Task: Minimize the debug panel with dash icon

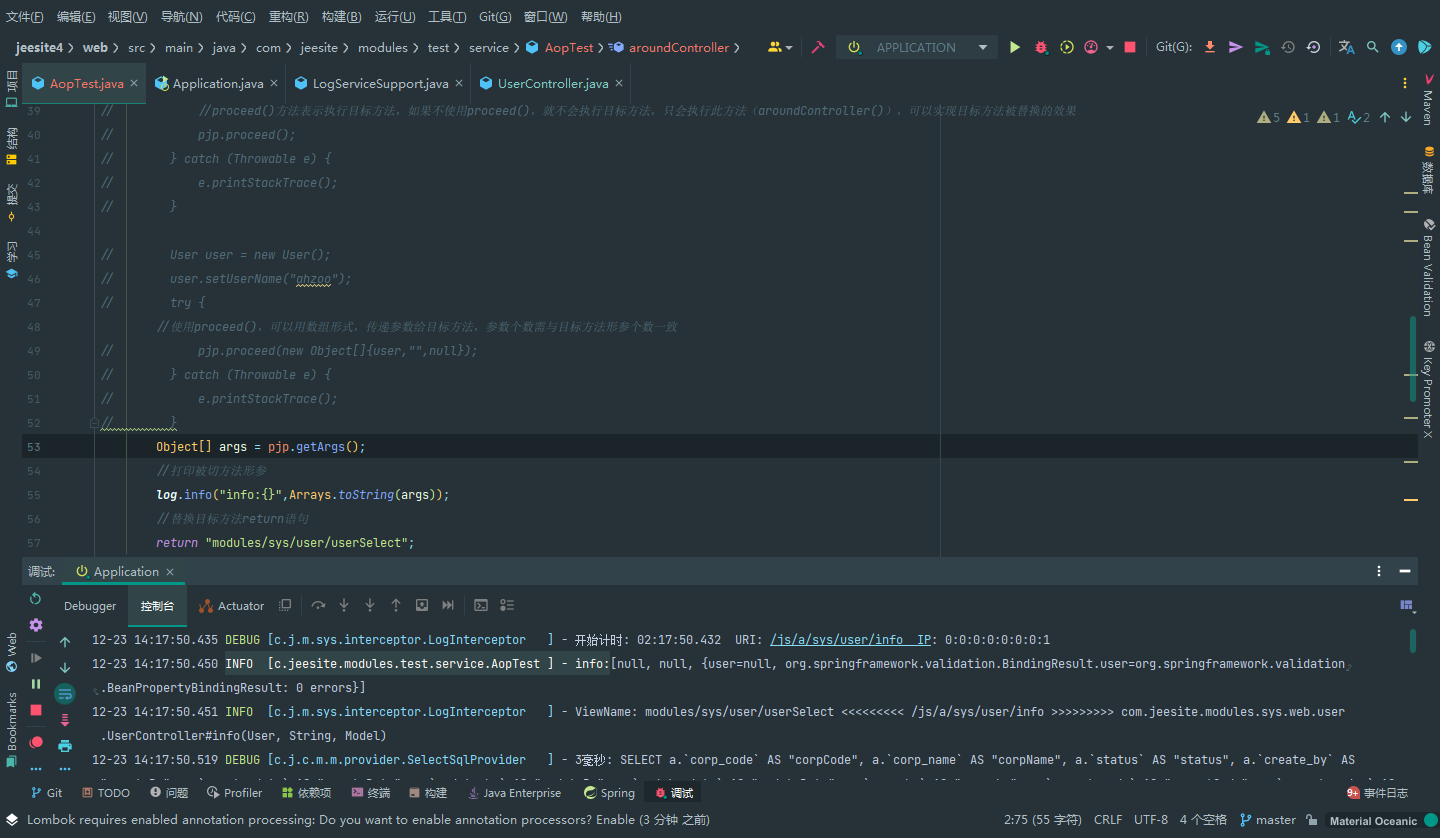Action: coord(1406,571)
